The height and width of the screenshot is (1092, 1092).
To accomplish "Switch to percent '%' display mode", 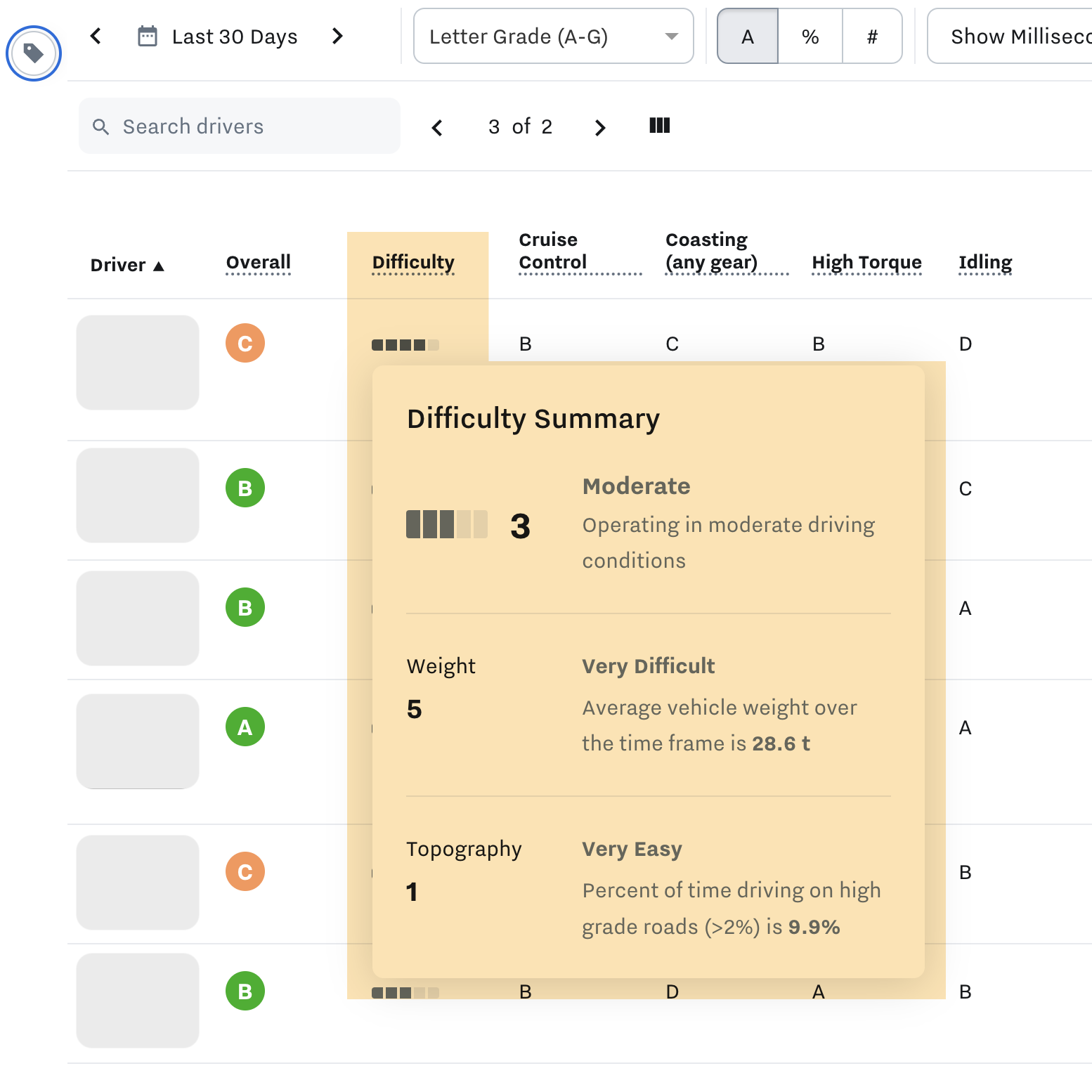I will [x=810, y=37].
